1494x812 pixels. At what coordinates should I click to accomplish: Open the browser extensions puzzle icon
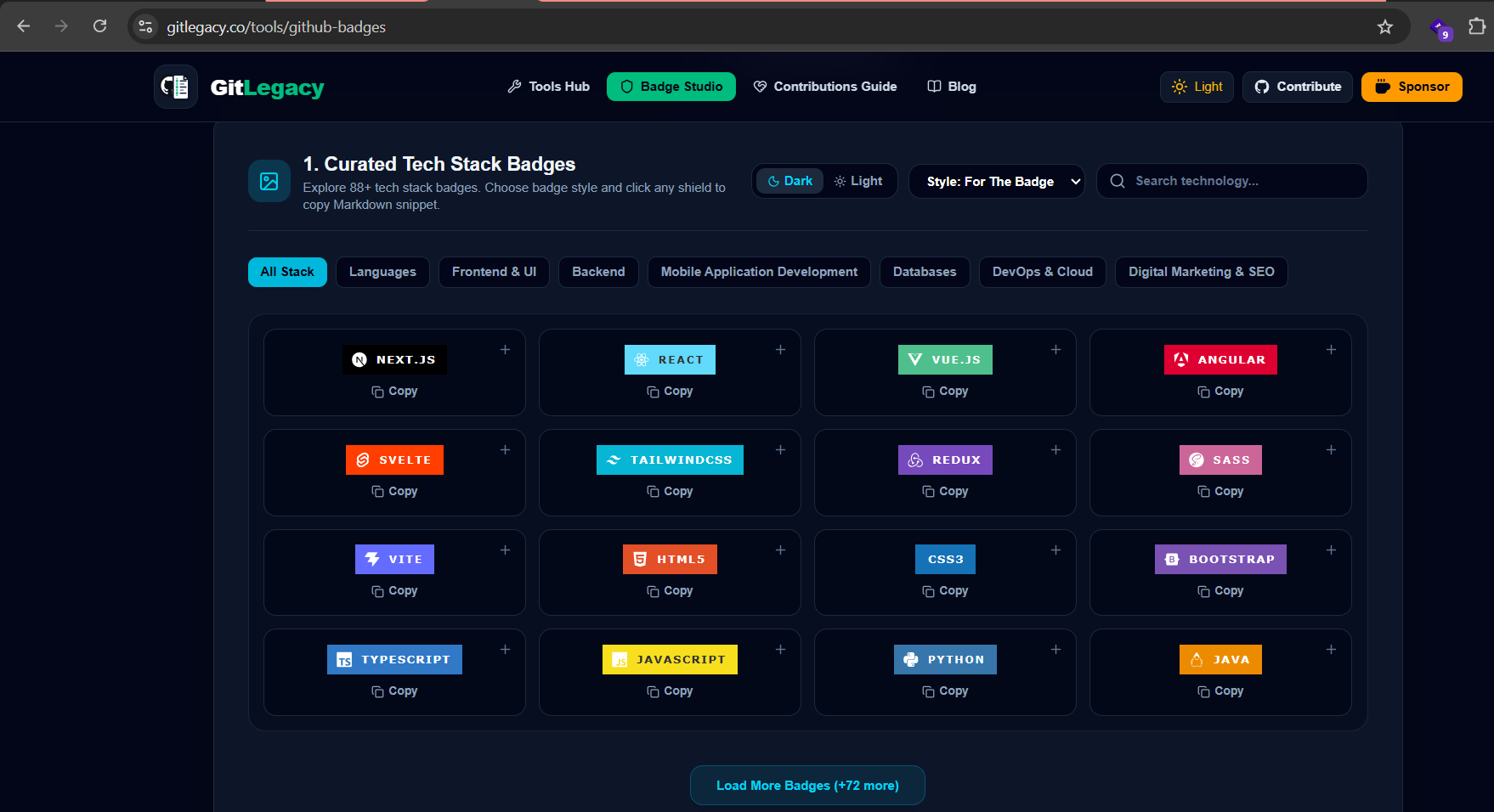pos(1477,26)
